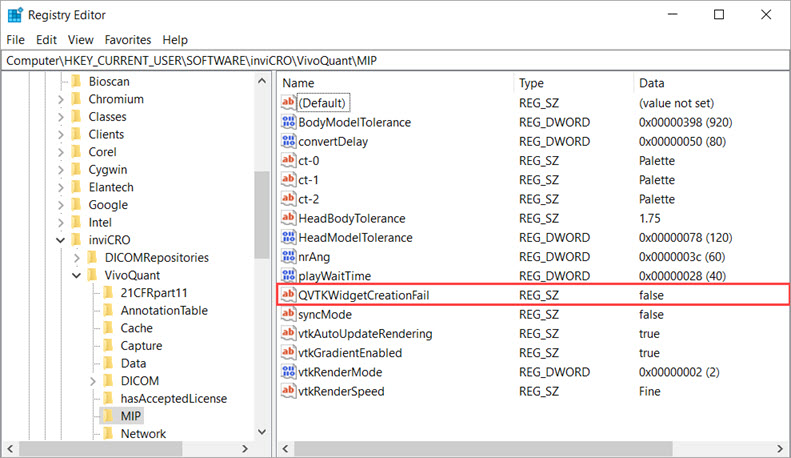
Task: Select the Capture key in the tree
Action: pyautogui.click(x=141, y=346)
